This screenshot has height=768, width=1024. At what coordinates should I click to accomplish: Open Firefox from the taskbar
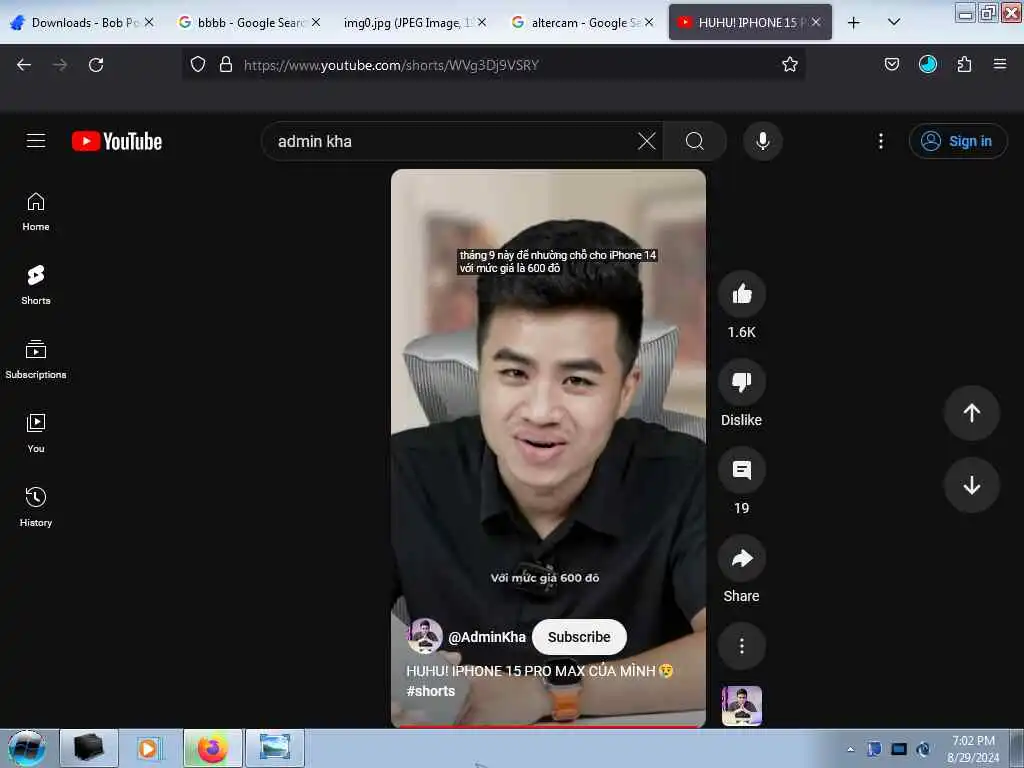pos(212,748)
